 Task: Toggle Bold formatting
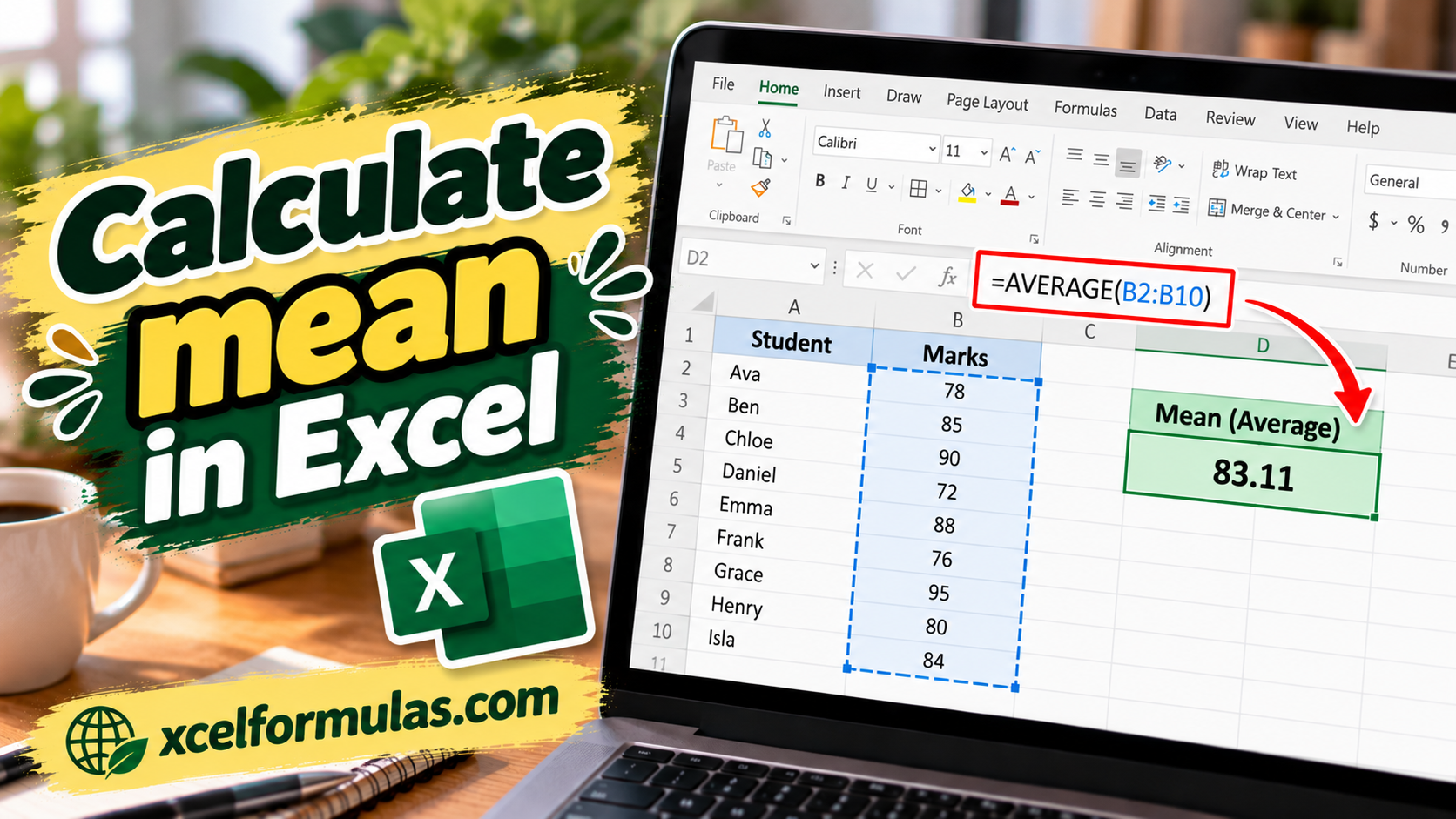tap(819, 181)
